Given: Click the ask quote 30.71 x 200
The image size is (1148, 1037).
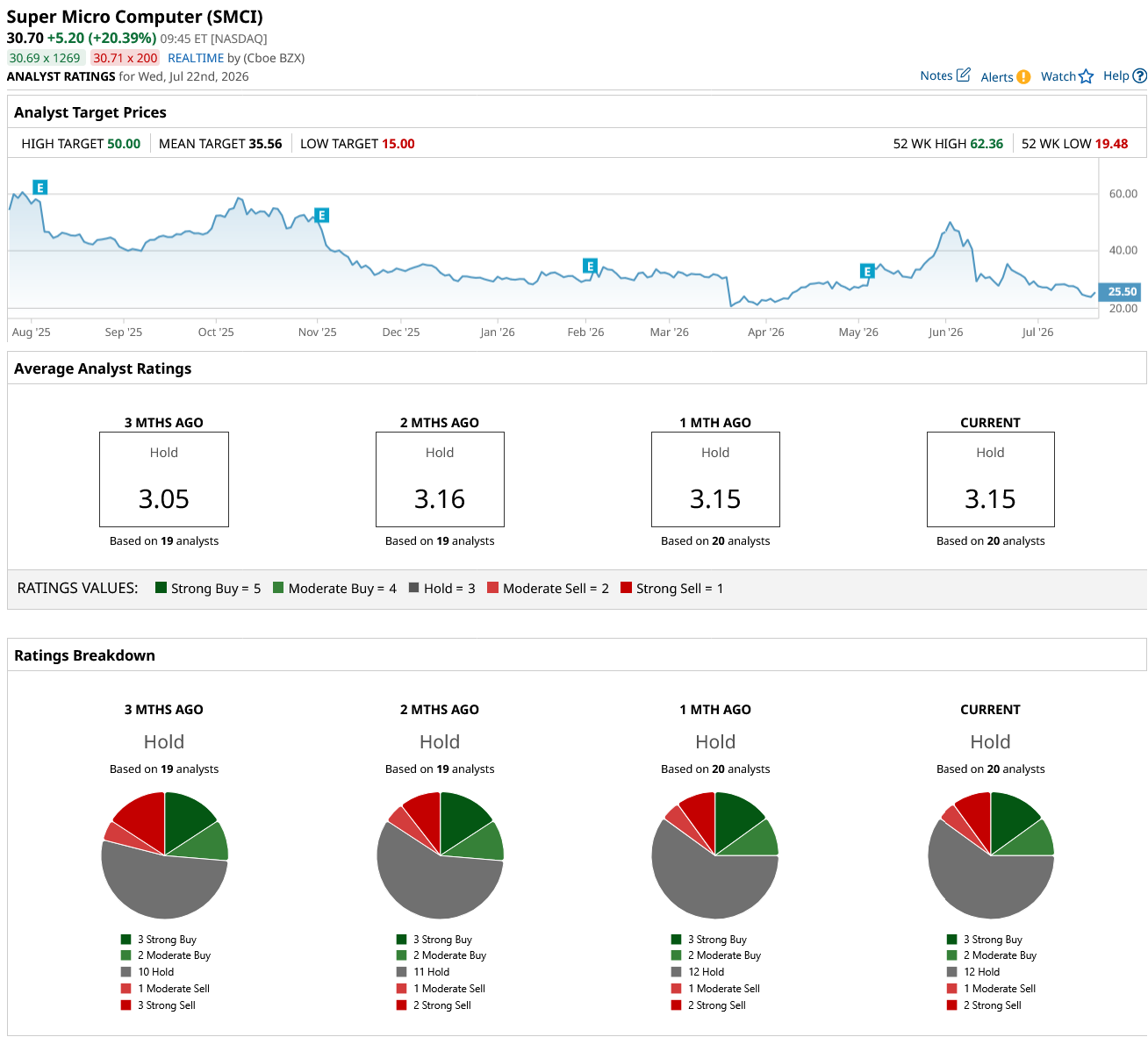Looking at the screenshot, I should pyautogui.click(x=126, y=58).
